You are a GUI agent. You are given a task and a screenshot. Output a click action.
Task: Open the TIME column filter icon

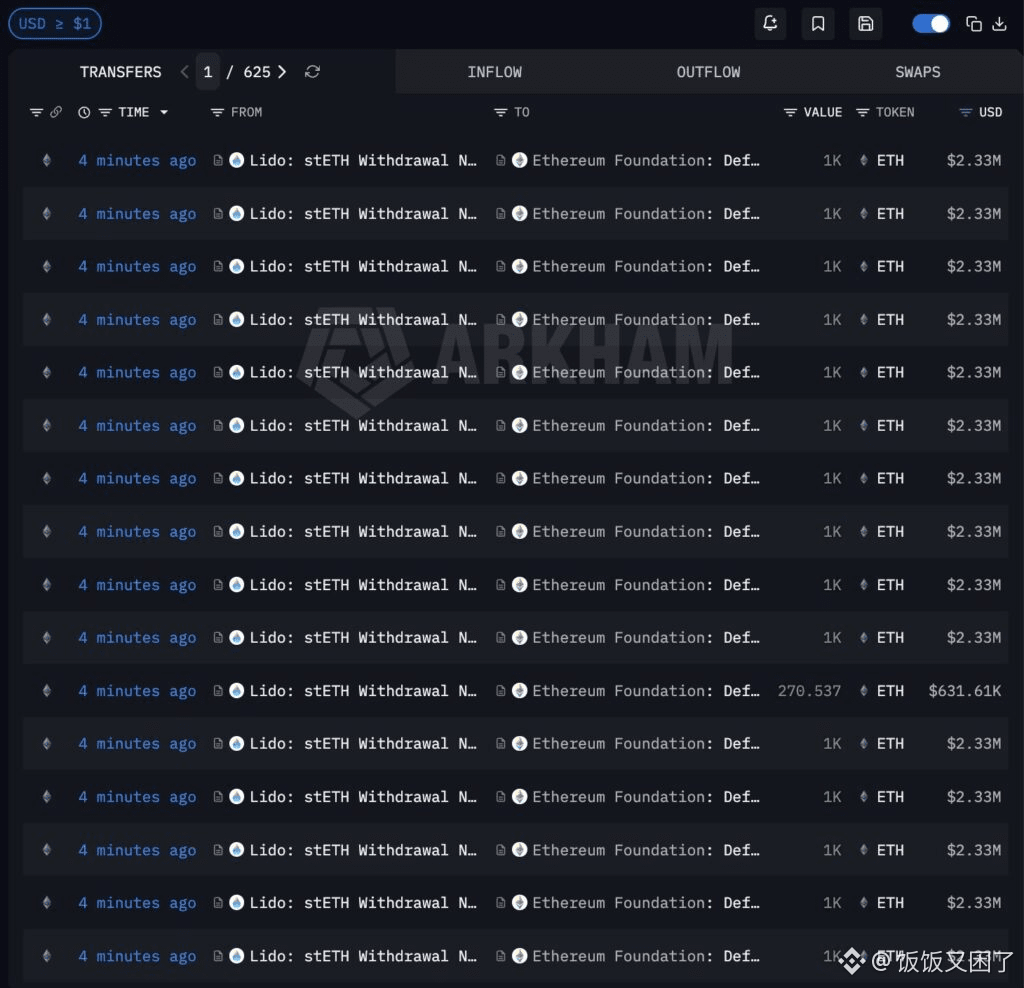click(104, 112)
